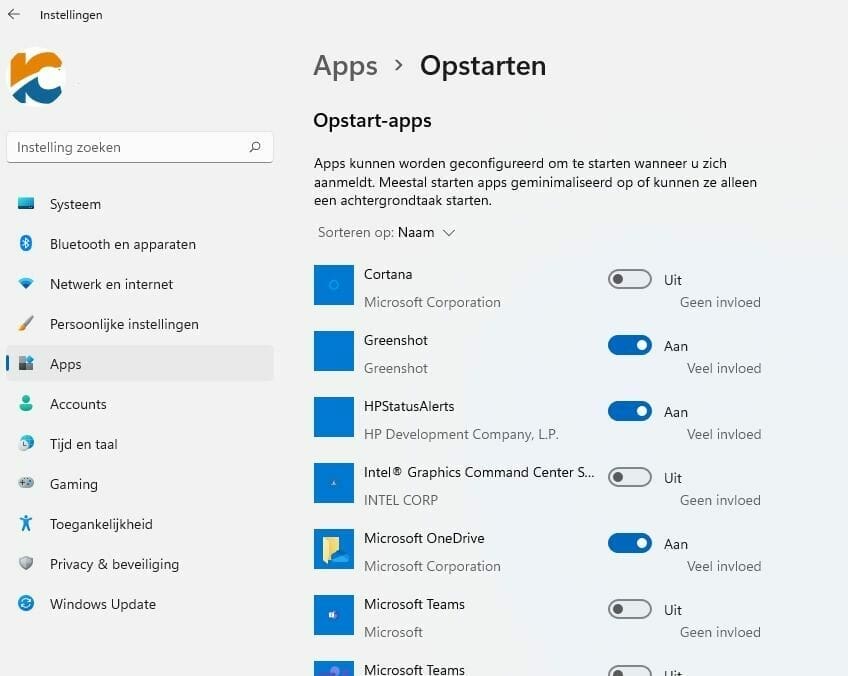Open Toegankelijkheid settings label
Screen dimensions: 848x676
tap(101, 524)
